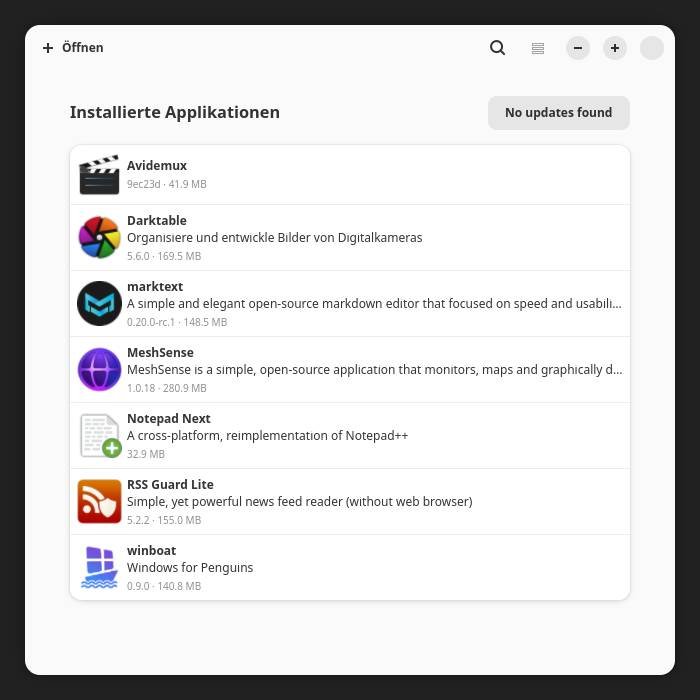Select the Avidemux app name

(157, 165)
